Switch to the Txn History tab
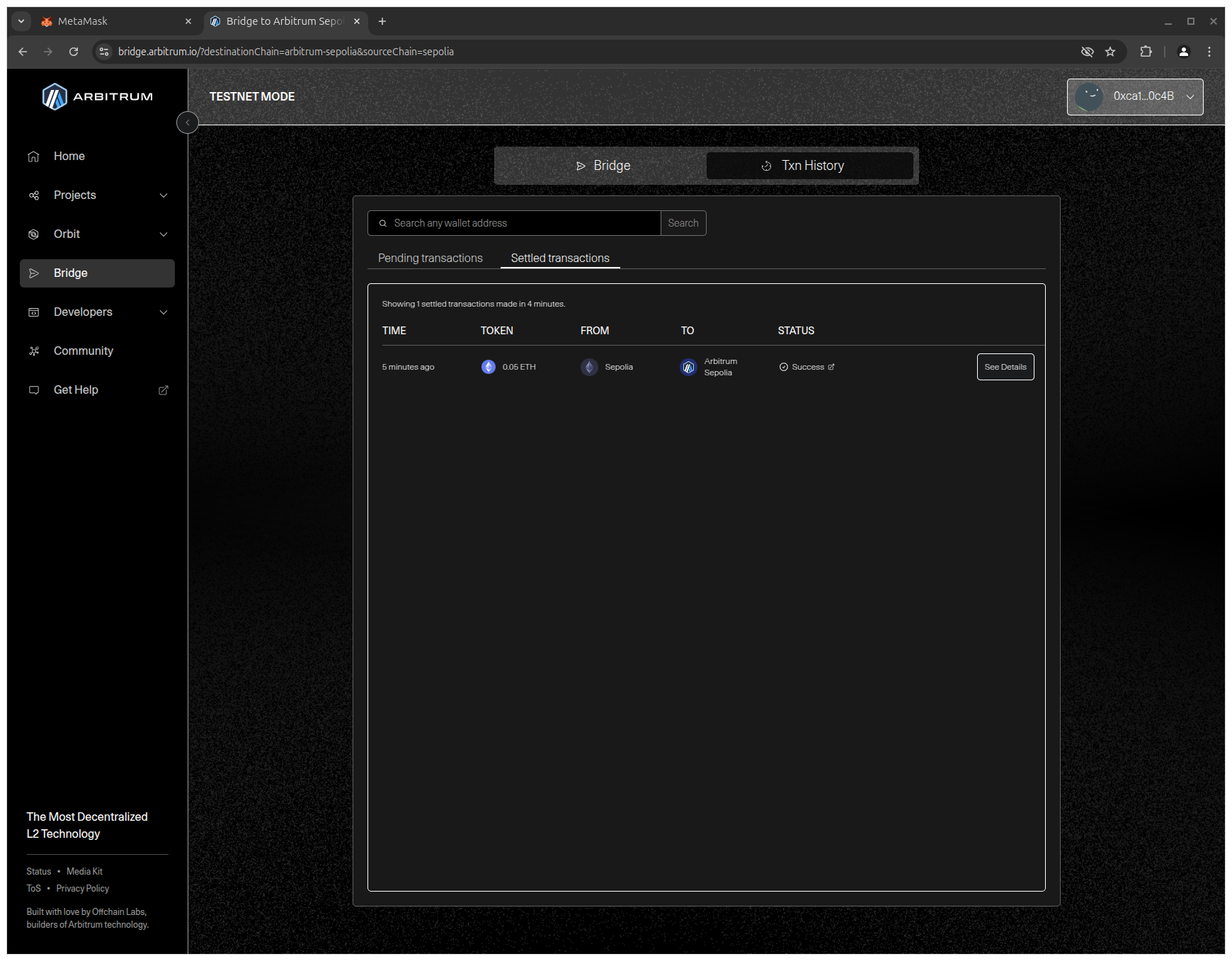1232x961 pixels. pos(810,166)
